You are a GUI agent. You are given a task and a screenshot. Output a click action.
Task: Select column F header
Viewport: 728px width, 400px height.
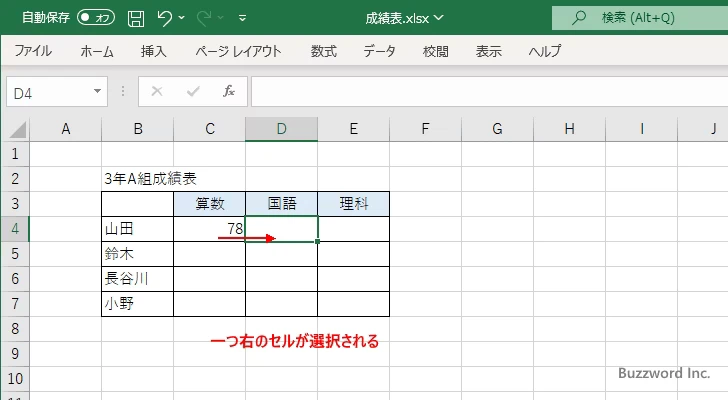[x=425, y=129]
